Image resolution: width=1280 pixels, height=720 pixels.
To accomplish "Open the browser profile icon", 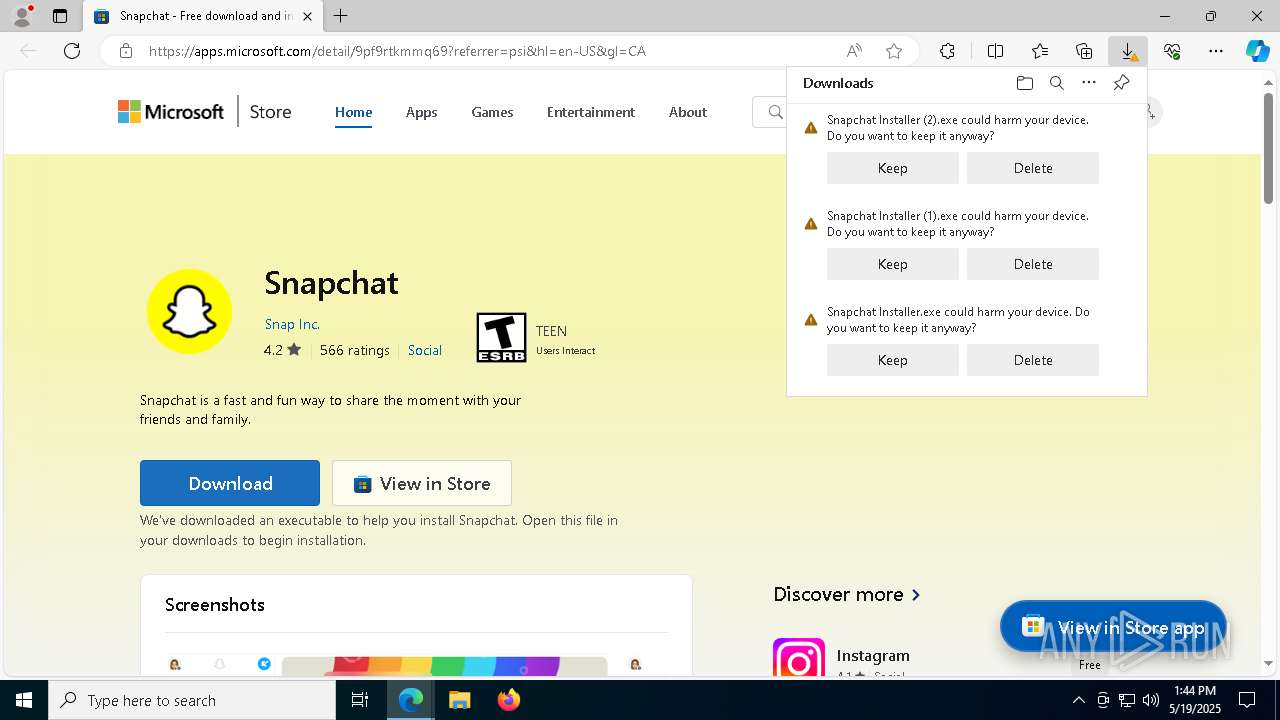I will coord(22,16).
